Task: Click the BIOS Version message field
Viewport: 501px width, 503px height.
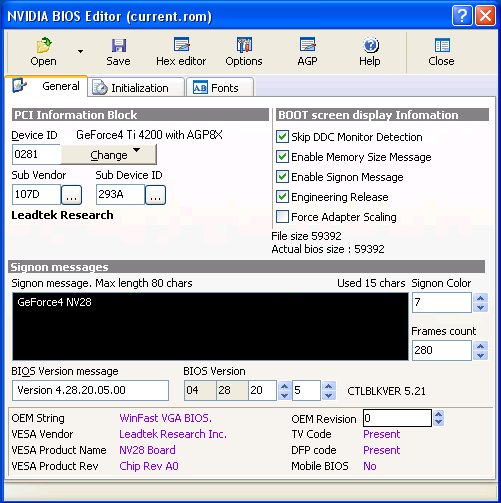Action: (x=90, y=390)
